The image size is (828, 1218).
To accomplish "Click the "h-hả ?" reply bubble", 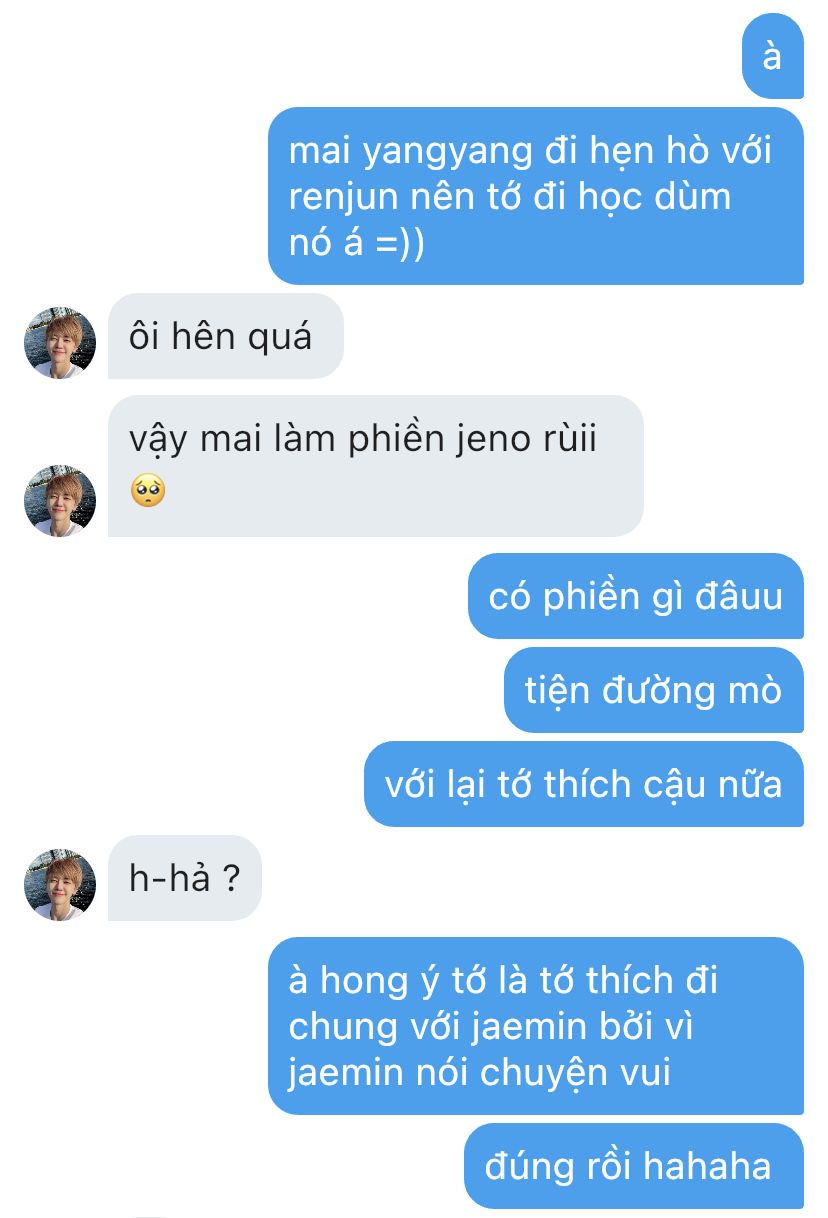I will point(185,878).
